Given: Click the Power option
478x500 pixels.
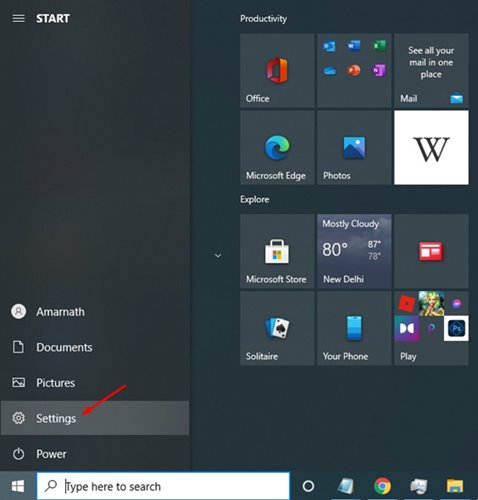Looking at the screenshot, I should click(95, 454).
